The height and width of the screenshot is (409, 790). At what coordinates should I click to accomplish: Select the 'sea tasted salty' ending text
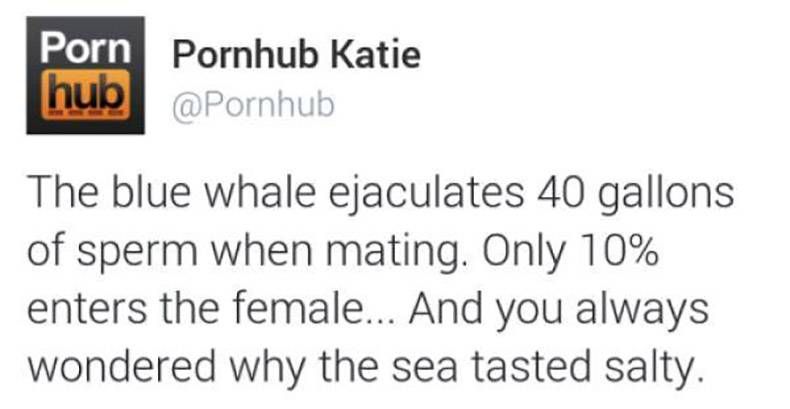pyautogui.click(x=547, y=369)
